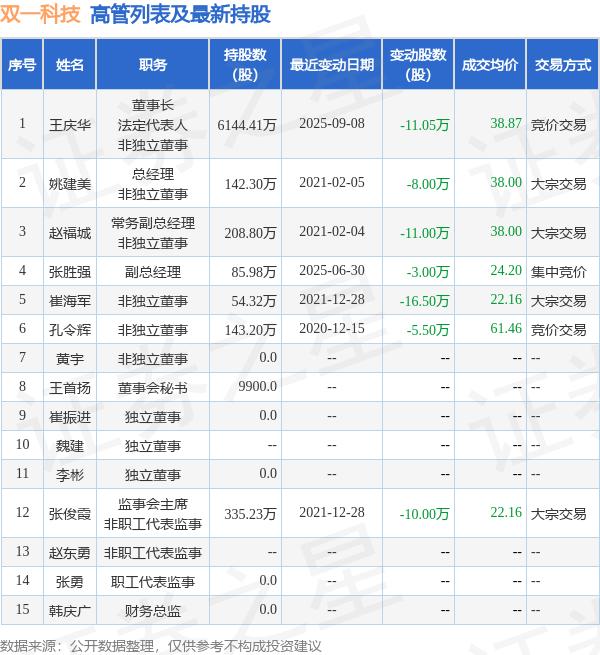Select the name 姚建美 in the table
Screen dimensions: 600x655
[70, 183]
